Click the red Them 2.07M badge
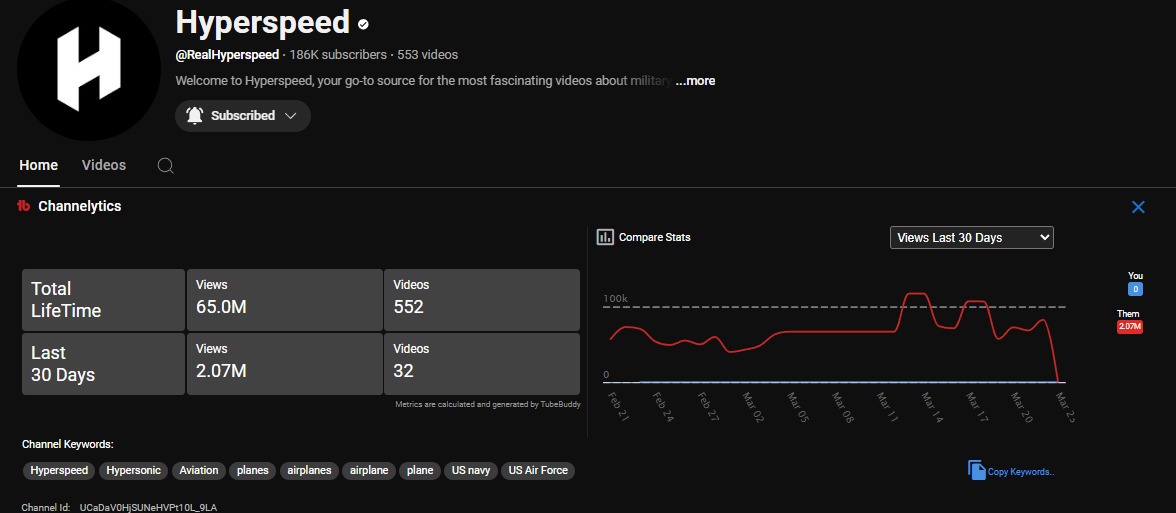This screenshot has width=1176, height=513. pyautogui.click(x=1129, y=326)
